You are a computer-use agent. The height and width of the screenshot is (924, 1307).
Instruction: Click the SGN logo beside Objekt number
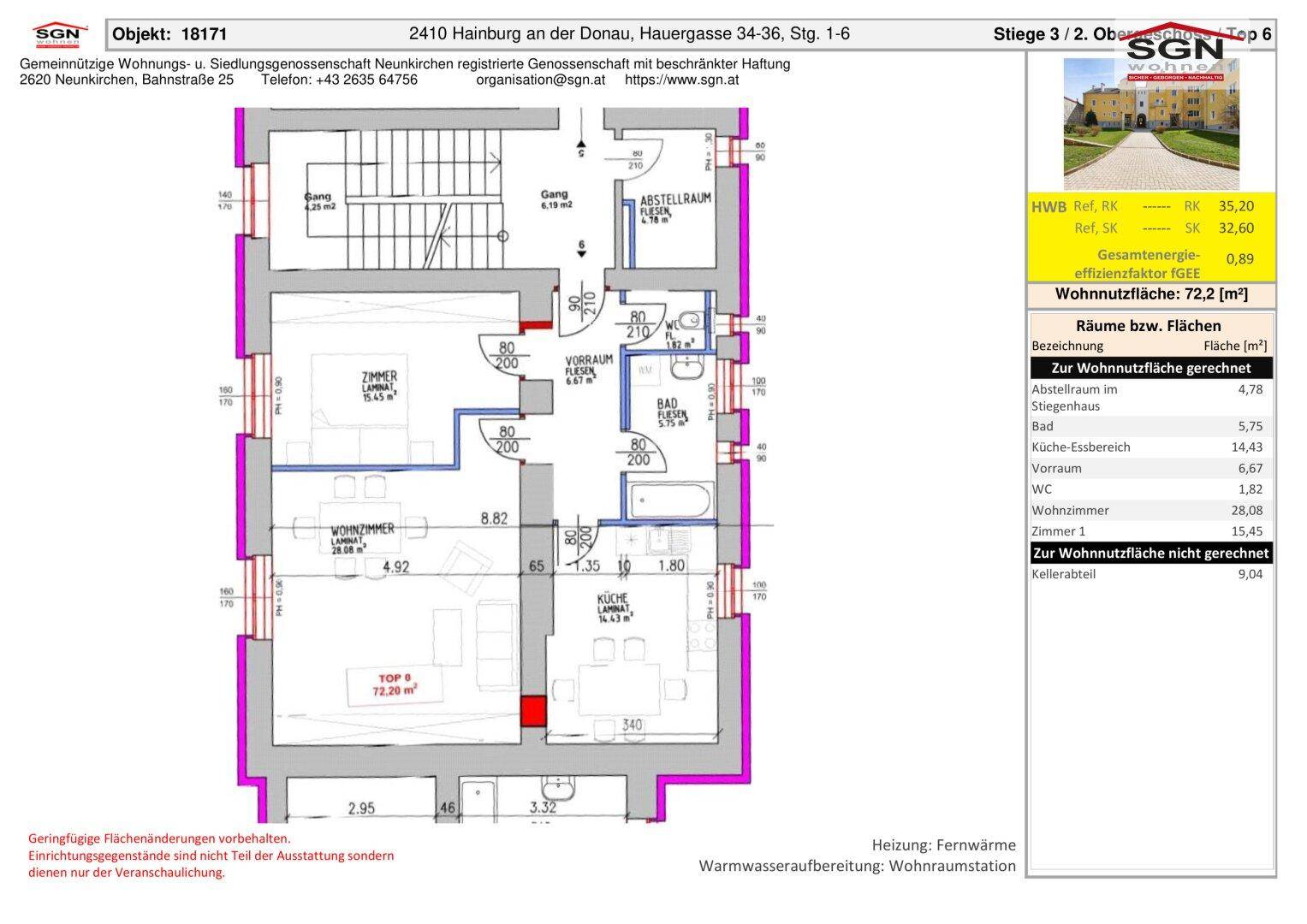pyautogui.click(x=61, y=36)
